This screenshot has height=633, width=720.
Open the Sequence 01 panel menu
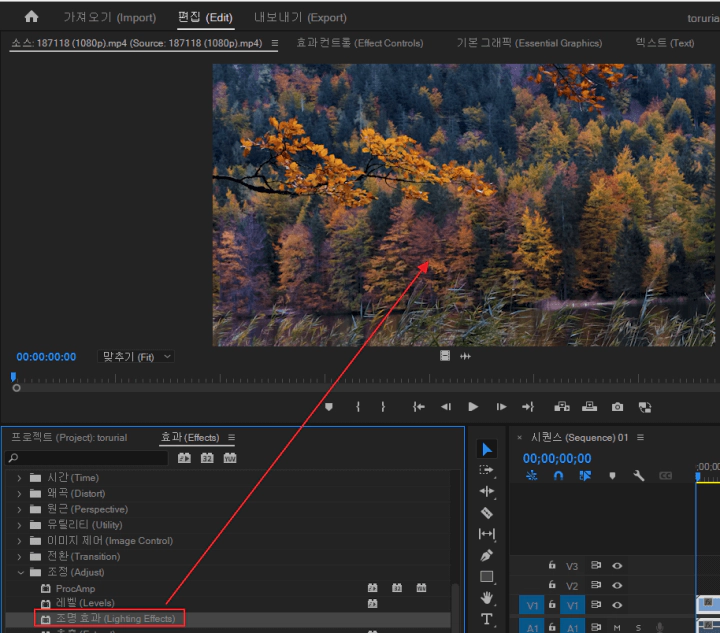click(641, 437)
